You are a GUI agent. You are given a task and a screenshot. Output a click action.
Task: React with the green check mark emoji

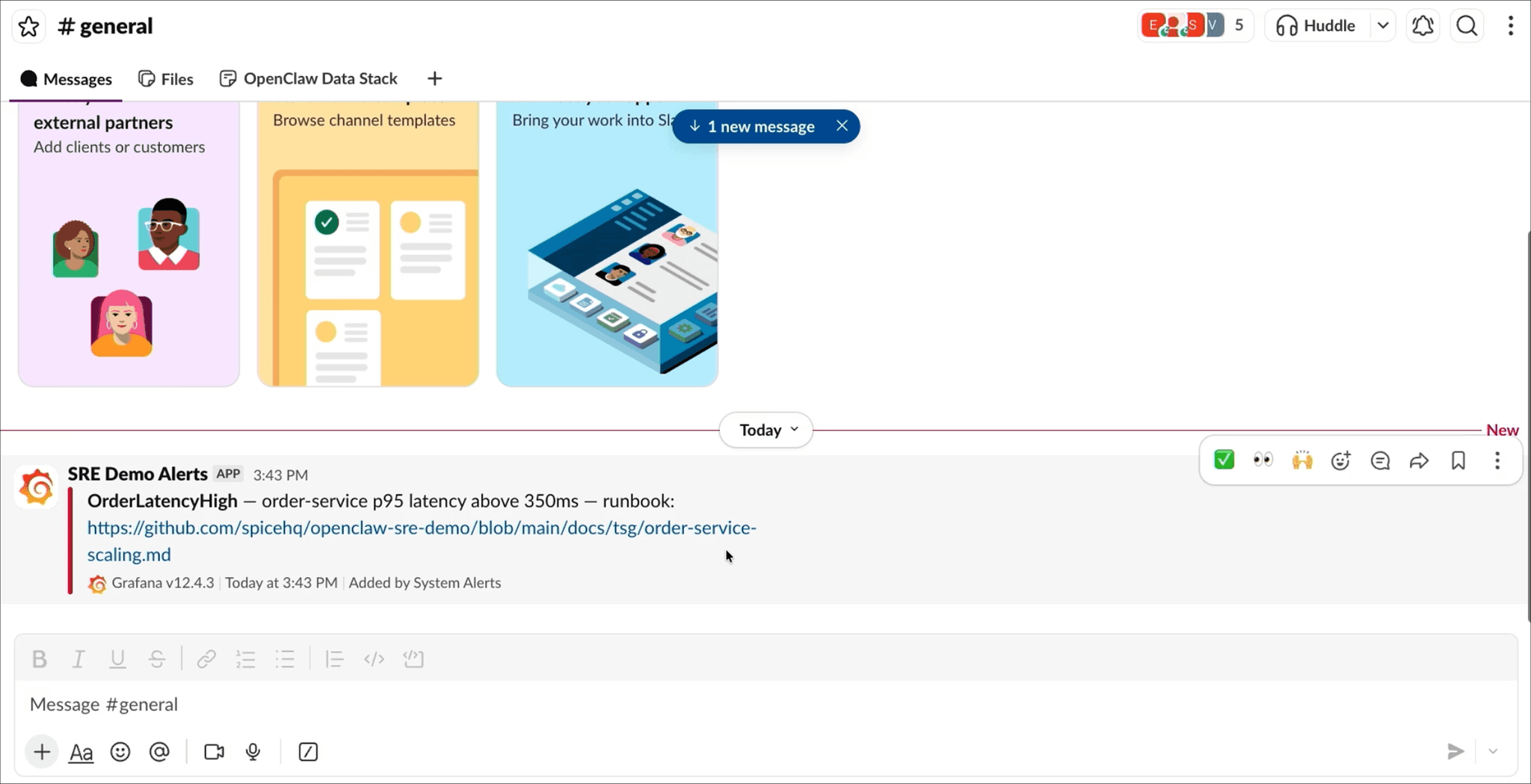1224,460
